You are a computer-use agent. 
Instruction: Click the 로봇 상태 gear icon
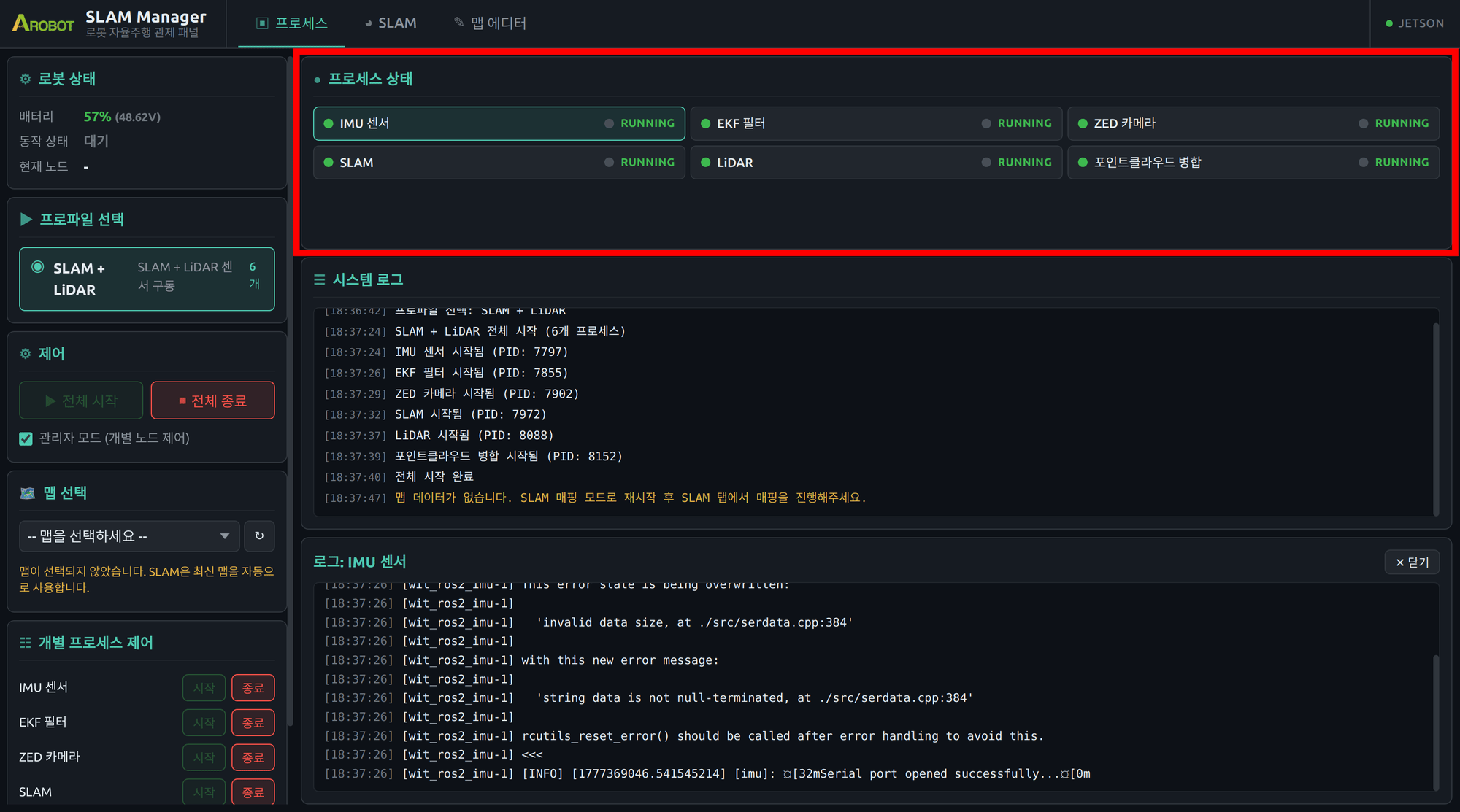pyautogui.click(x=26, y=79)
